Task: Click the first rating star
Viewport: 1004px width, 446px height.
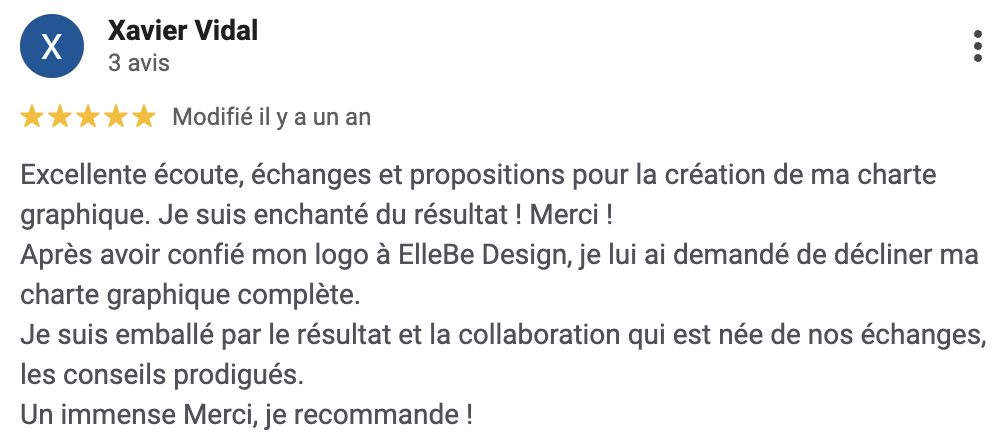Action: (x=32, y=117)
